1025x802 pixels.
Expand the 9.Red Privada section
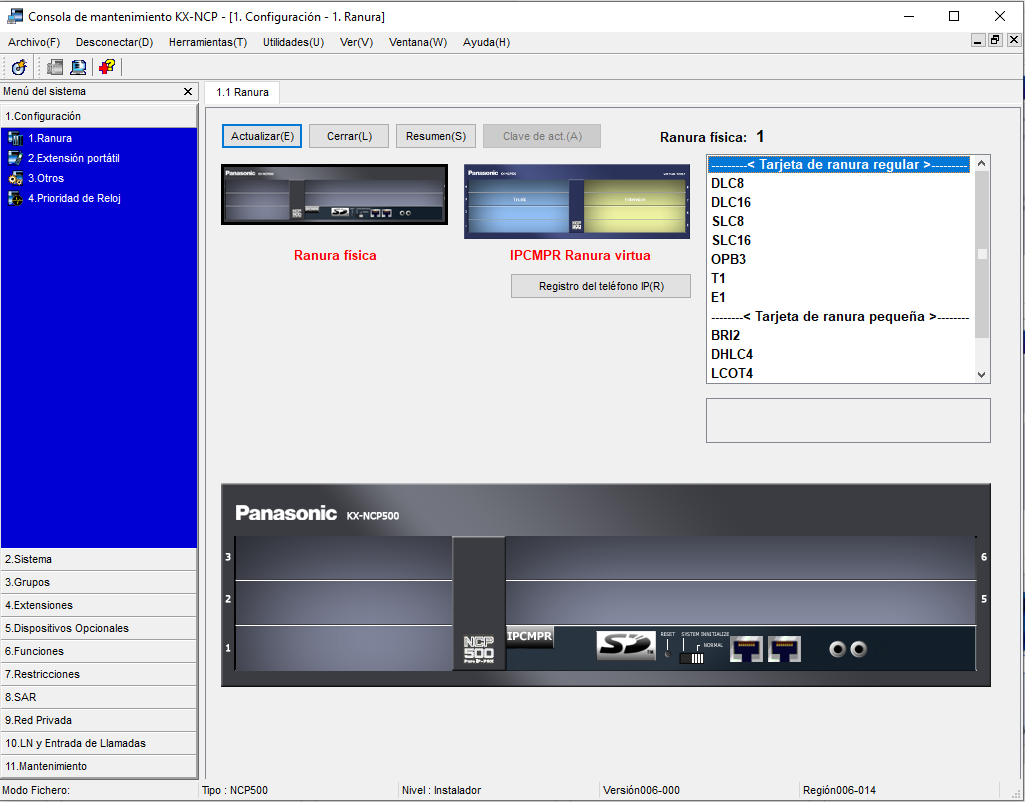(x=99, y=720)
